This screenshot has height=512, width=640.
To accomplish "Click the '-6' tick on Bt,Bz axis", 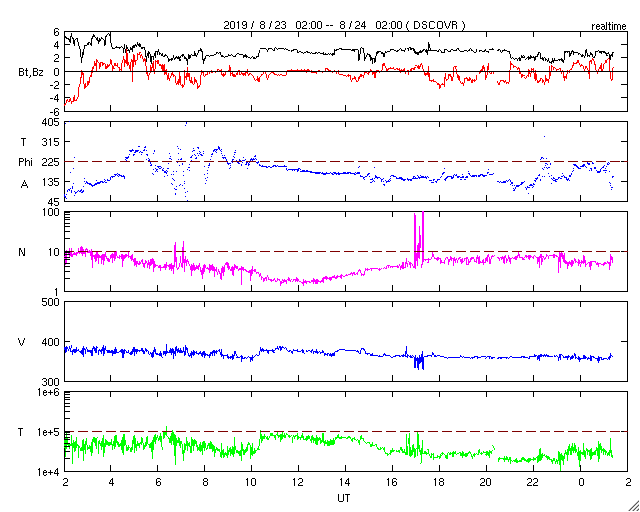I will click(55, 111).
